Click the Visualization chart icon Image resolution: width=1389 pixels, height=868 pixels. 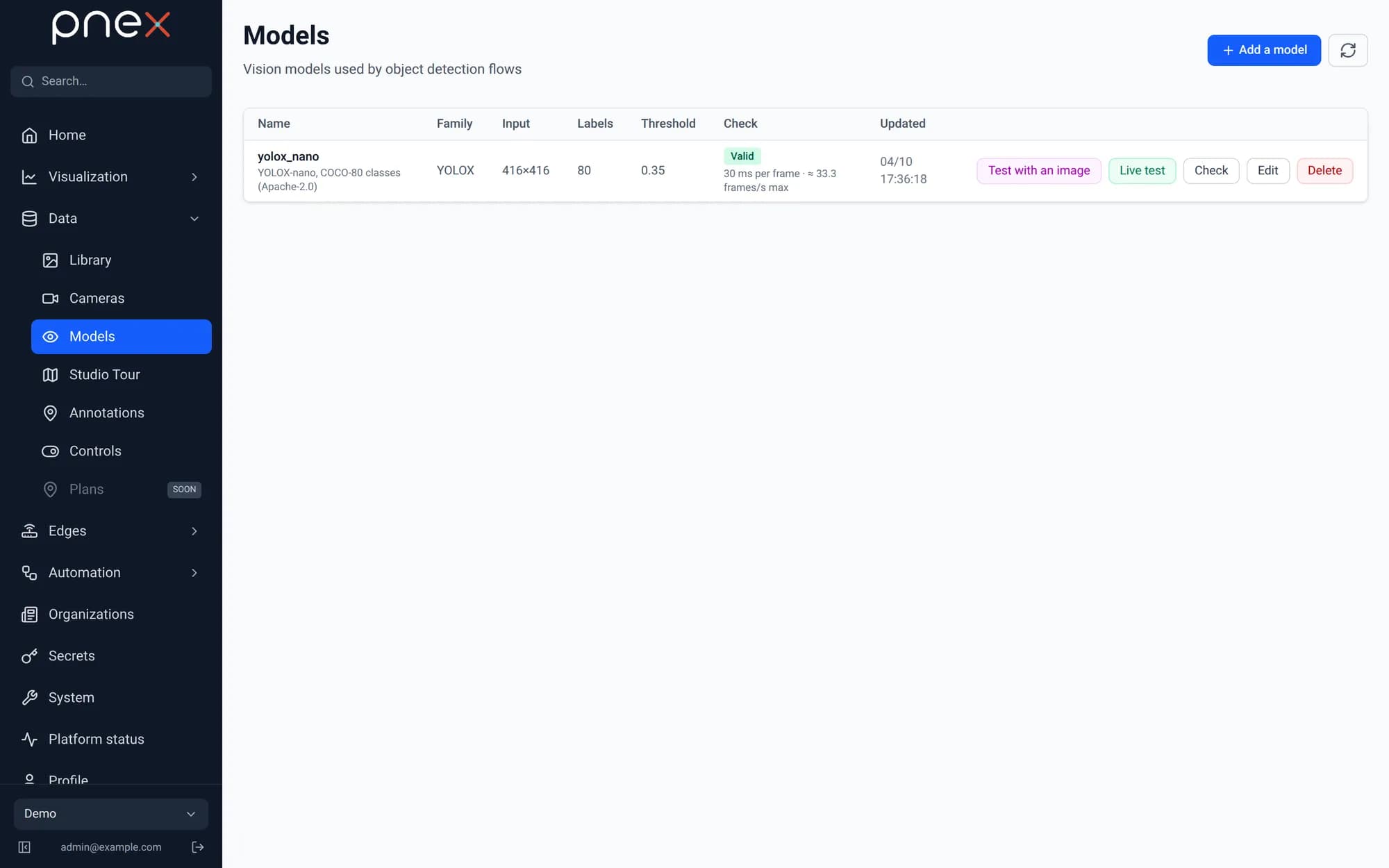point(29,177)
